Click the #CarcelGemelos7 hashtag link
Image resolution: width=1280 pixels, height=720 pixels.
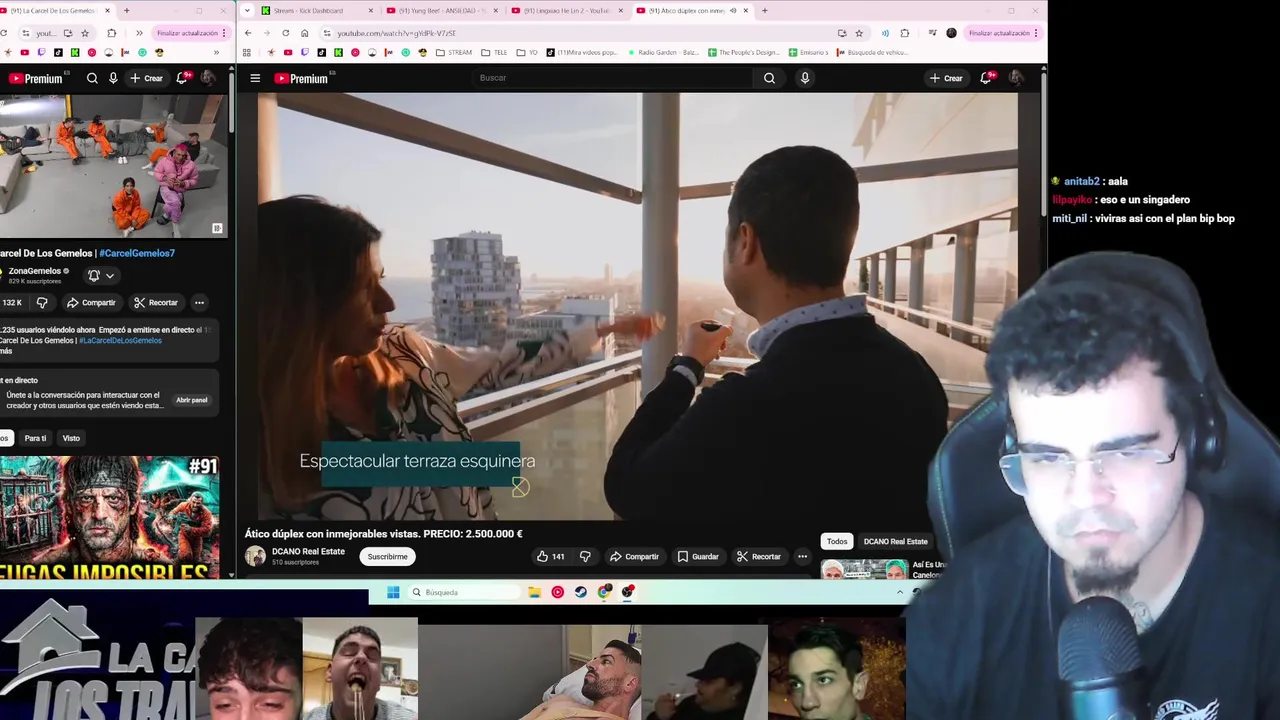pyautogui.click(x=137, y=253)
